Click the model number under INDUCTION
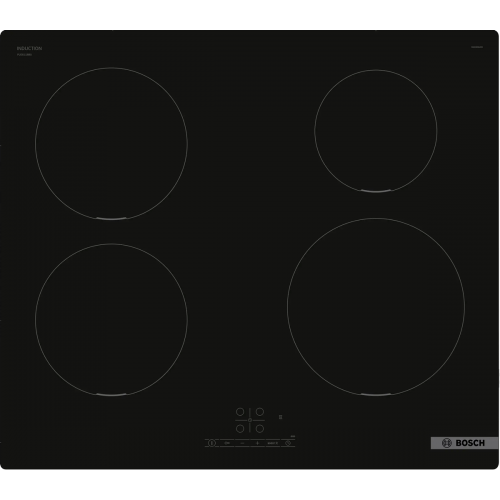 click(24, 54)
